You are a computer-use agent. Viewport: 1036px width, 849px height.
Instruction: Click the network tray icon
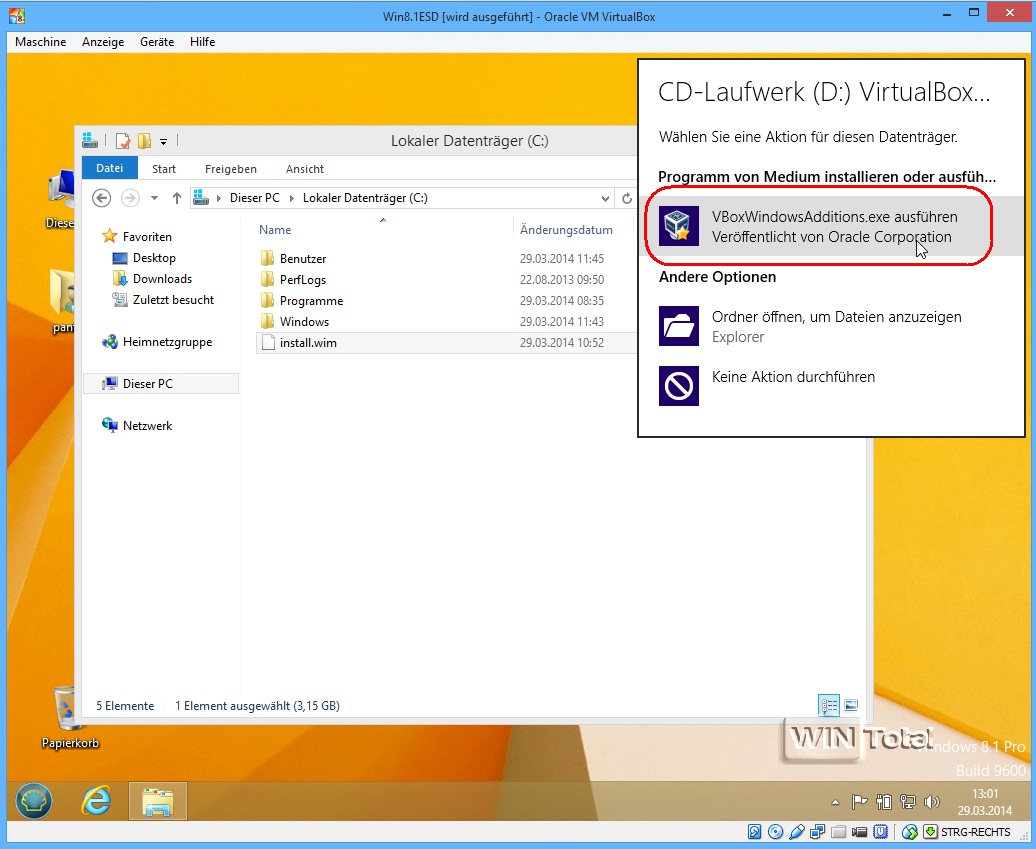(x=908, y=802)
